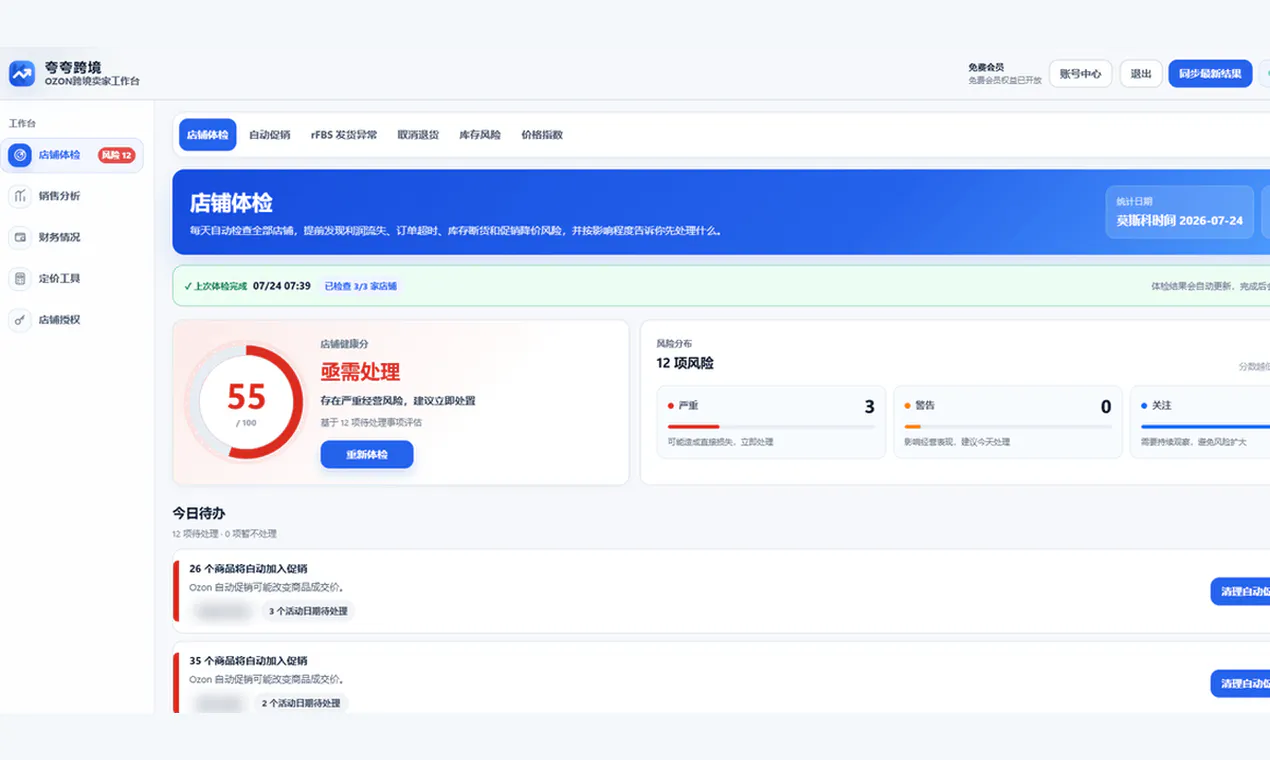Click the 同步最新结果 button
The height and width of the screenshot is (760, 1270).
point(1210,74)
